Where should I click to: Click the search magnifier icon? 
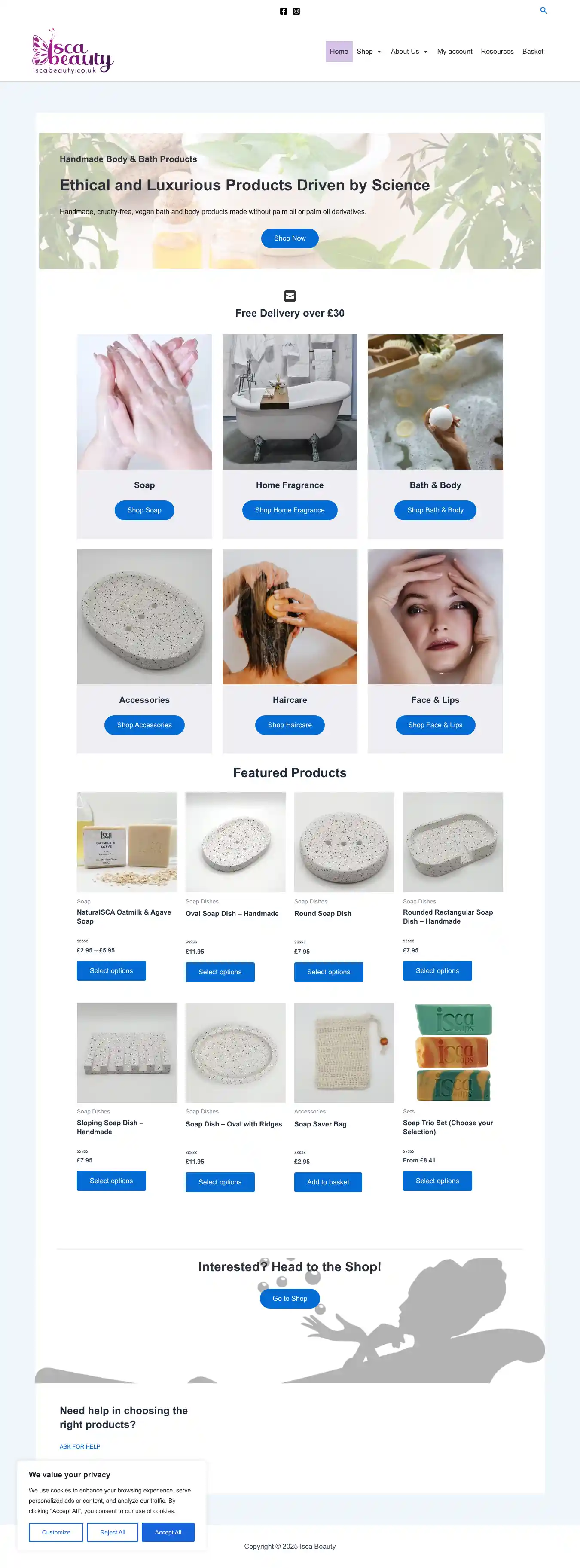(x=543, y=10)
